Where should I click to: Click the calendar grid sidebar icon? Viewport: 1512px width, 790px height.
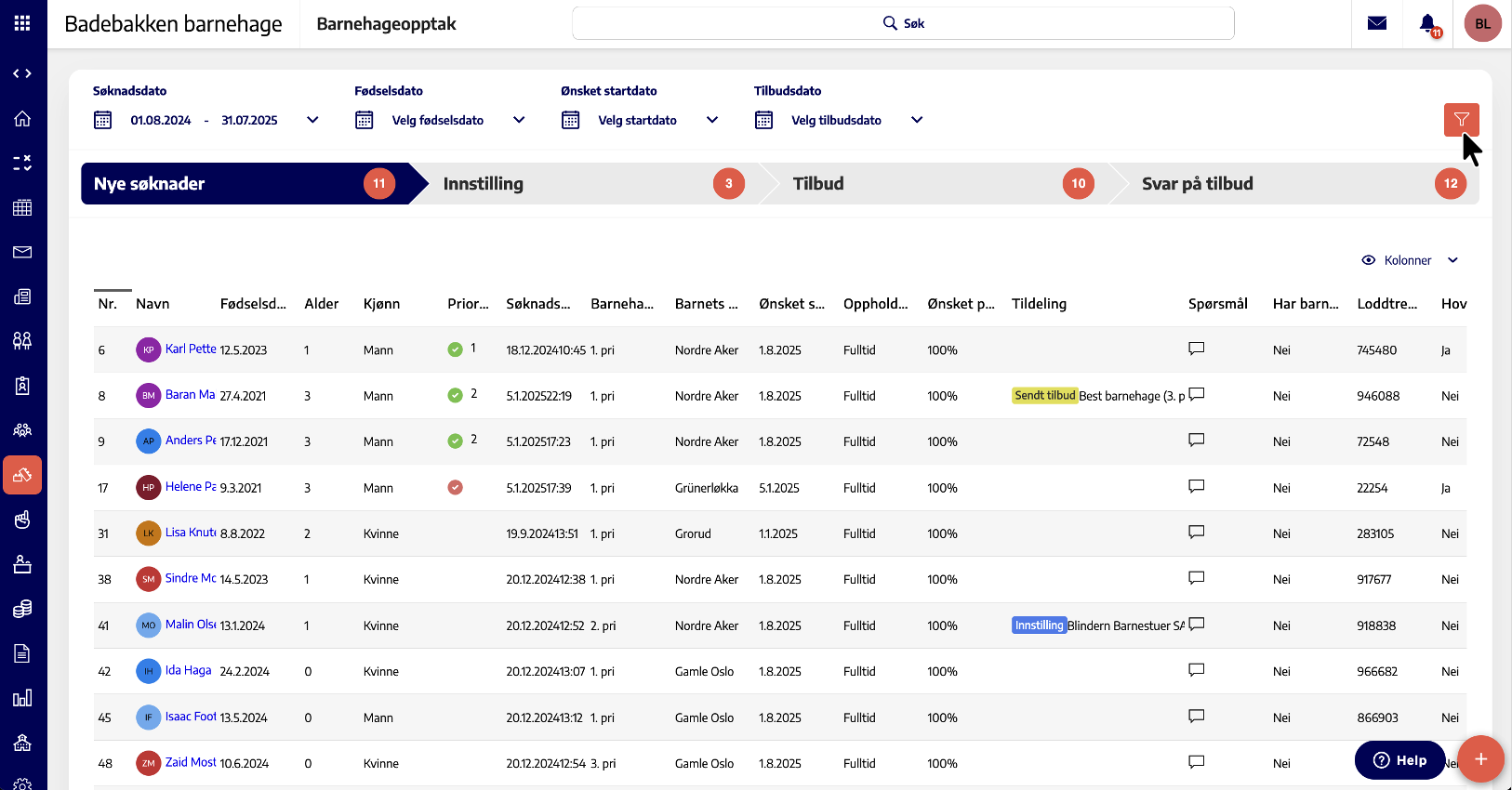pyautogui.click(x=22, y=207)
